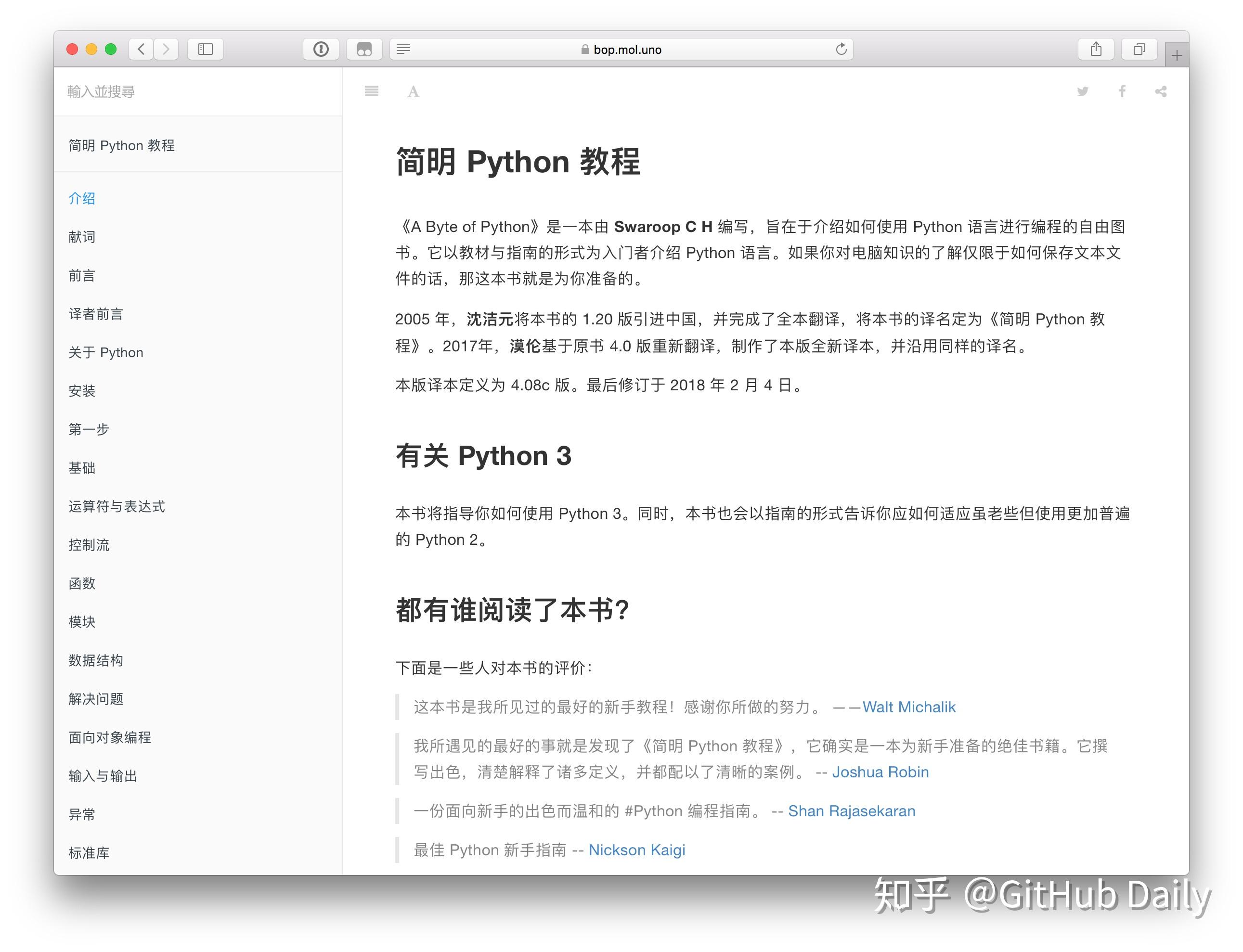Select the 数据结构 chapter in the sidebar
This screenshot has width=1243, height=952.
[96, 660]
